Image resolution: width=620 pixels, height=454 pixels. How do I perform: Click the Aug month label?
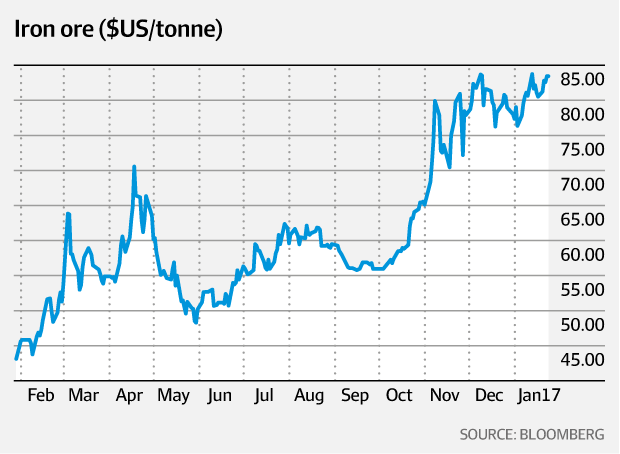tap(309, 396)
